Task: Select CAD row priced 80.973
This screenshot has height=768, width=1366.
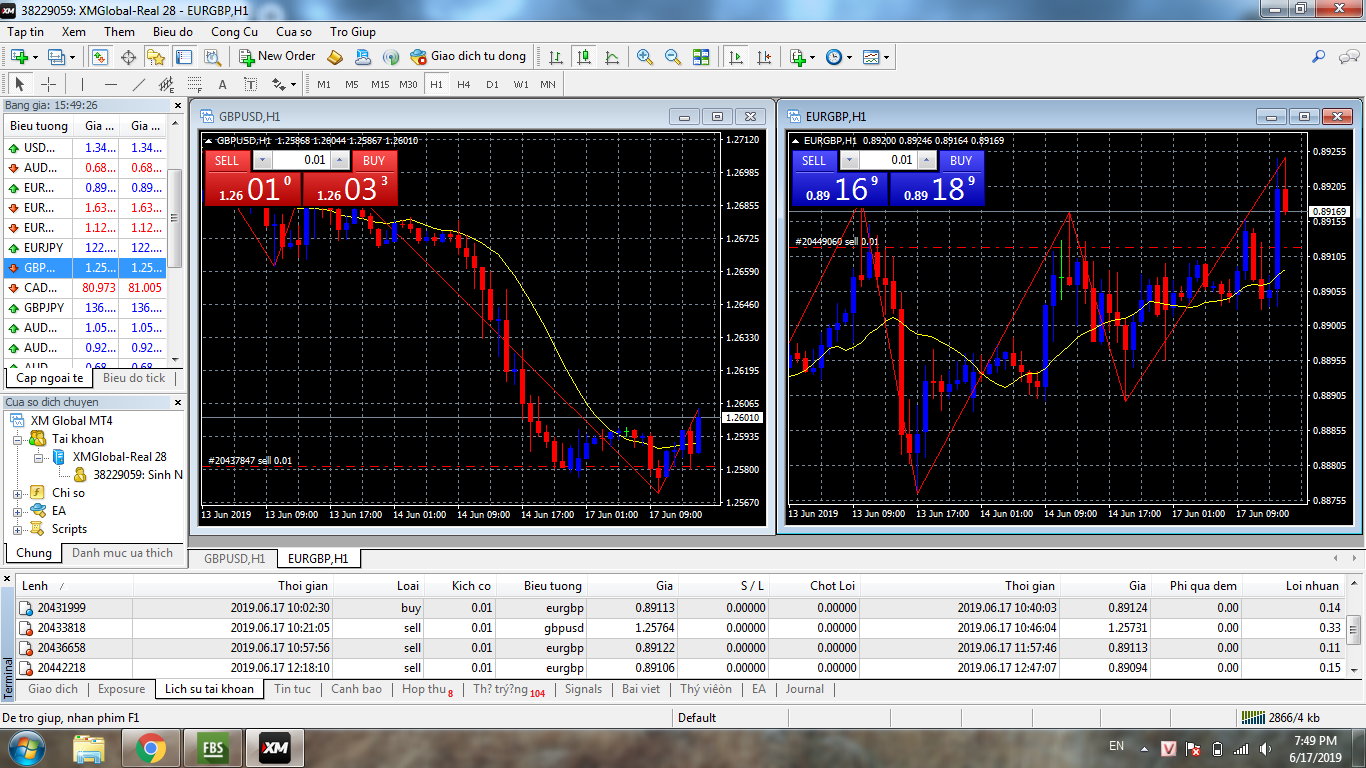Action: [x=86, y=287]
